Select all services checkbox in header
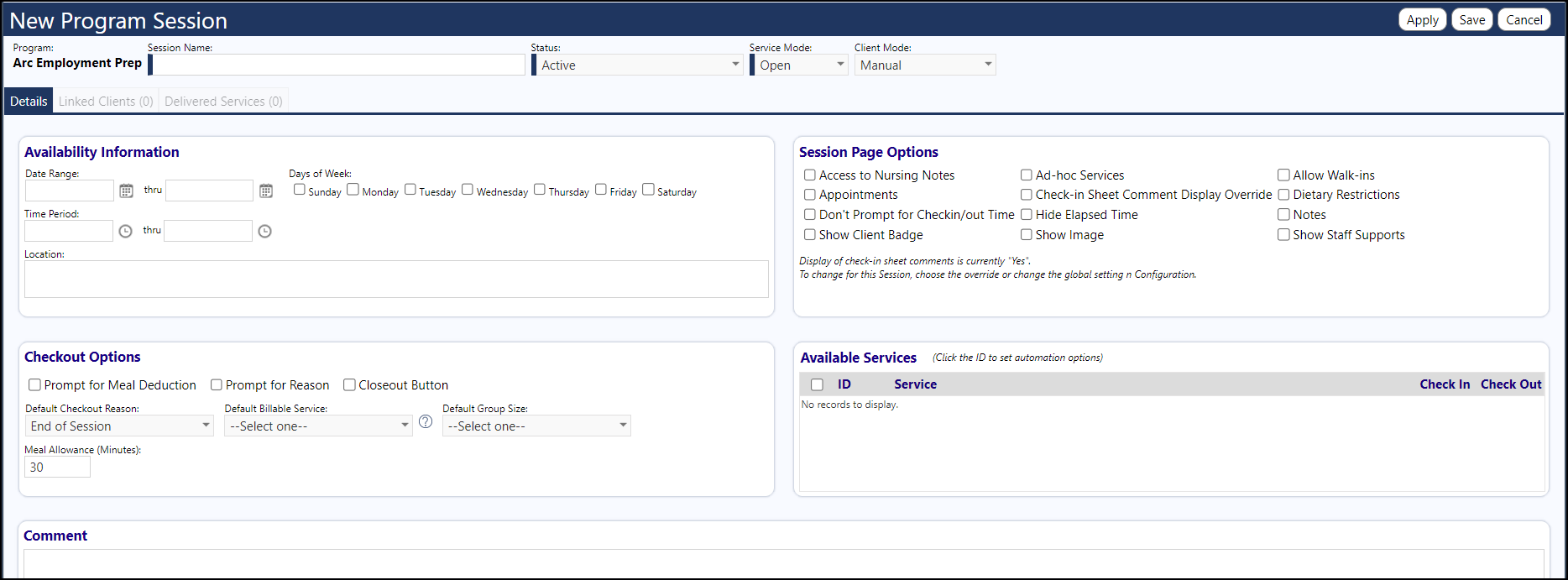The height and width of the screenshot is (580, 1568). click(x=817, y=384)
